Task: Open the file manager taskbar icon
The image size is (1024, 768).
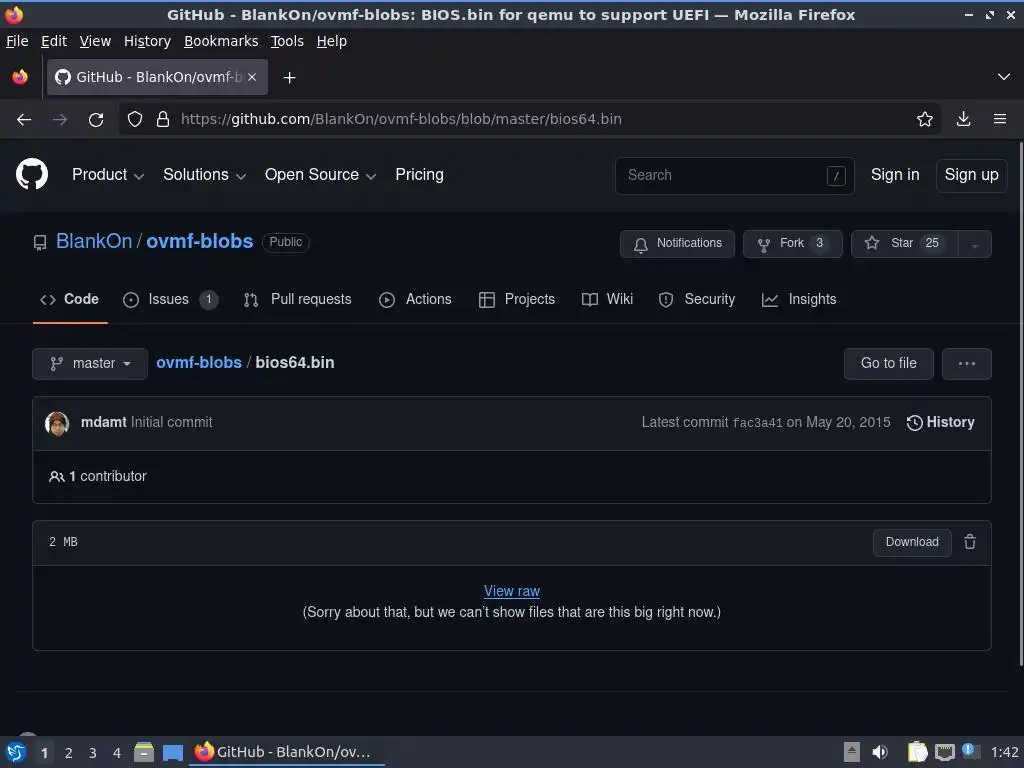Action: 144,752
